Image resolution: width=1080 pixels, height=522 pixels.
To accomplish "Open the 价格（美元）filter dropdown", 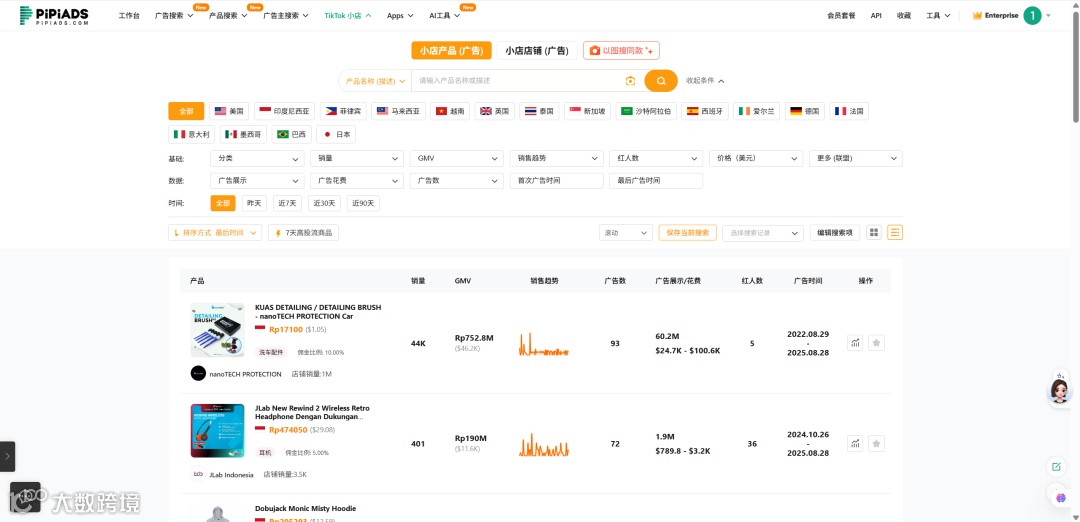I will [x=756, y=158].
